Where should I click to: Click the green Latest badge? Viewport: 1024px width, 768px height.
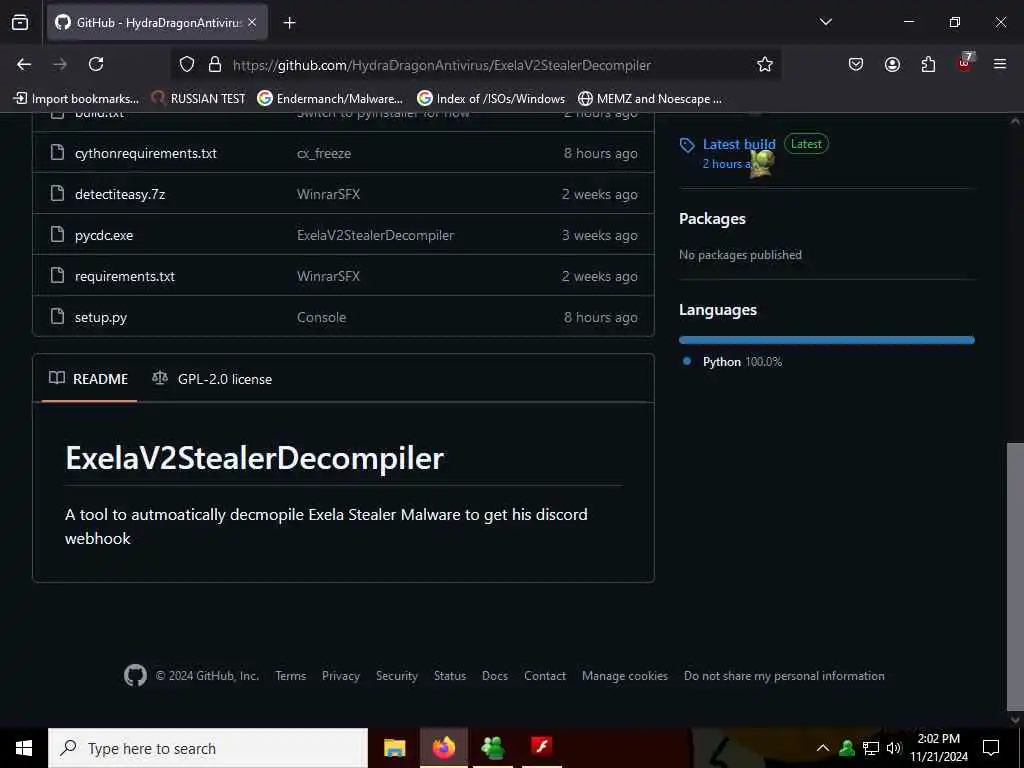[806, 144]
